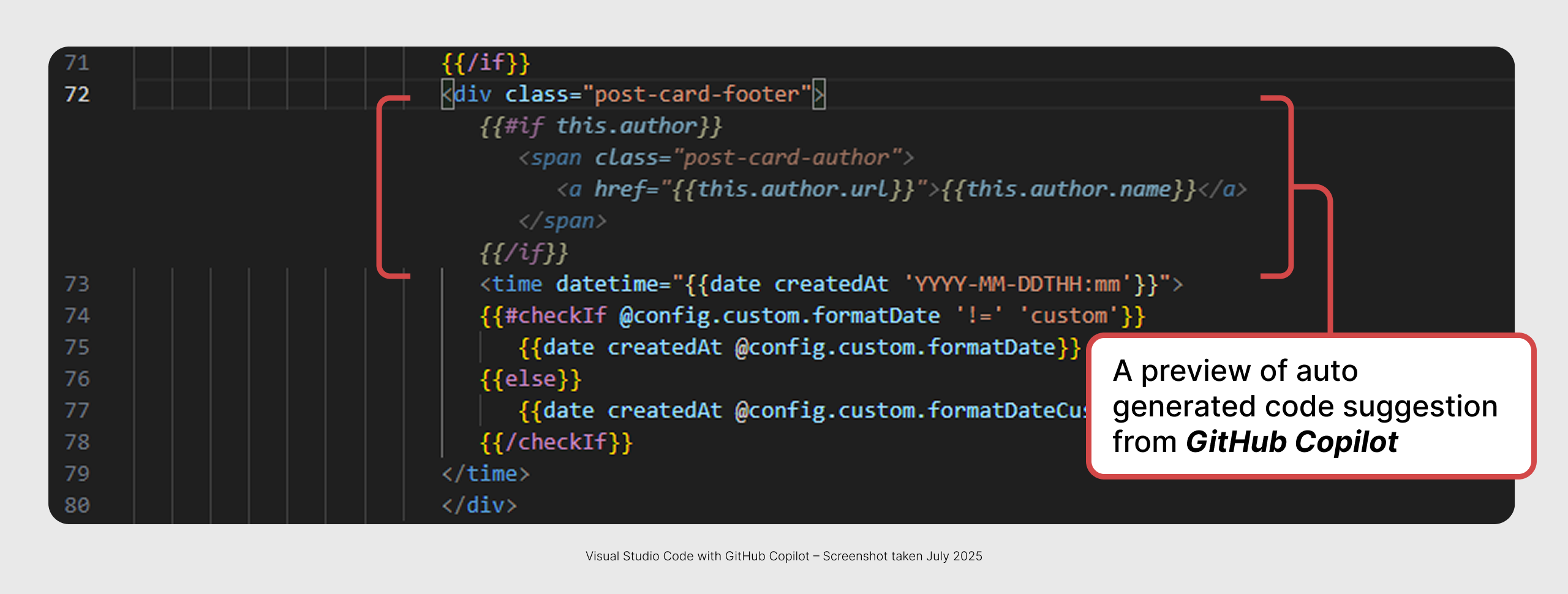This screenshot has width=1568, height=594.
Task: Click the time datetime line 73 code
Action: click(x=831, y=284)
